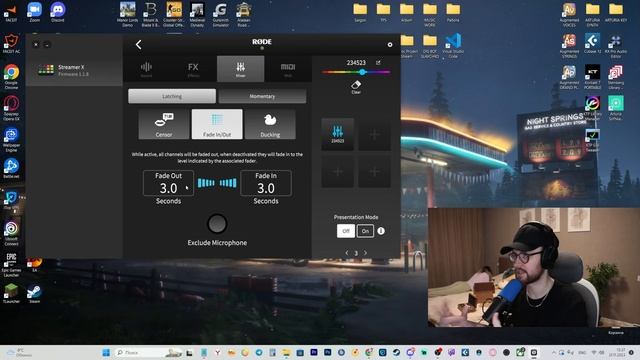
Task: Edit the Fade Out seconds value
Action: pos(168,183)
